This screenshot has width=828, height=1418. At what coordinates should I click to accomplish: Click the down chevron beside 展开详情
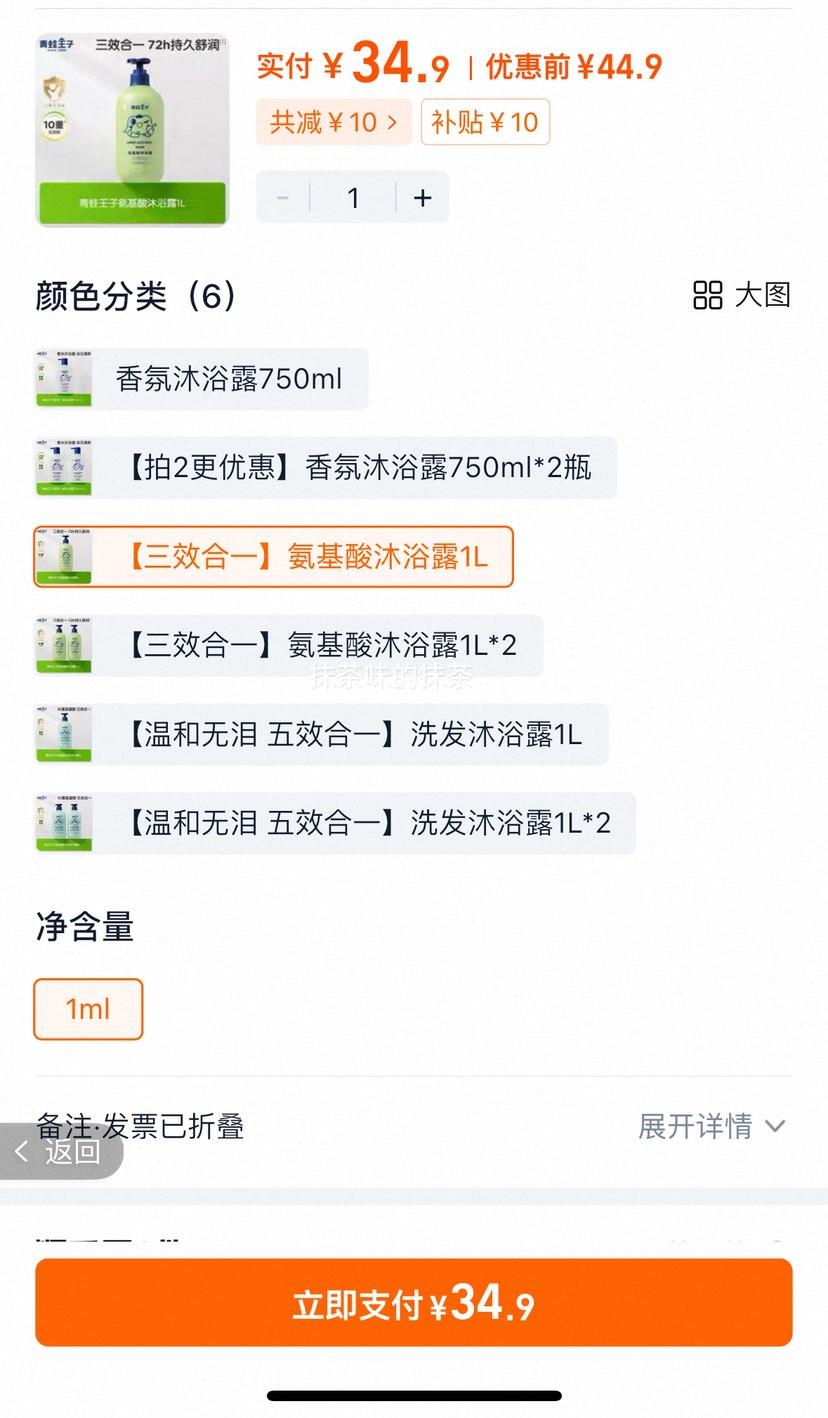[x=775, y=1126]
